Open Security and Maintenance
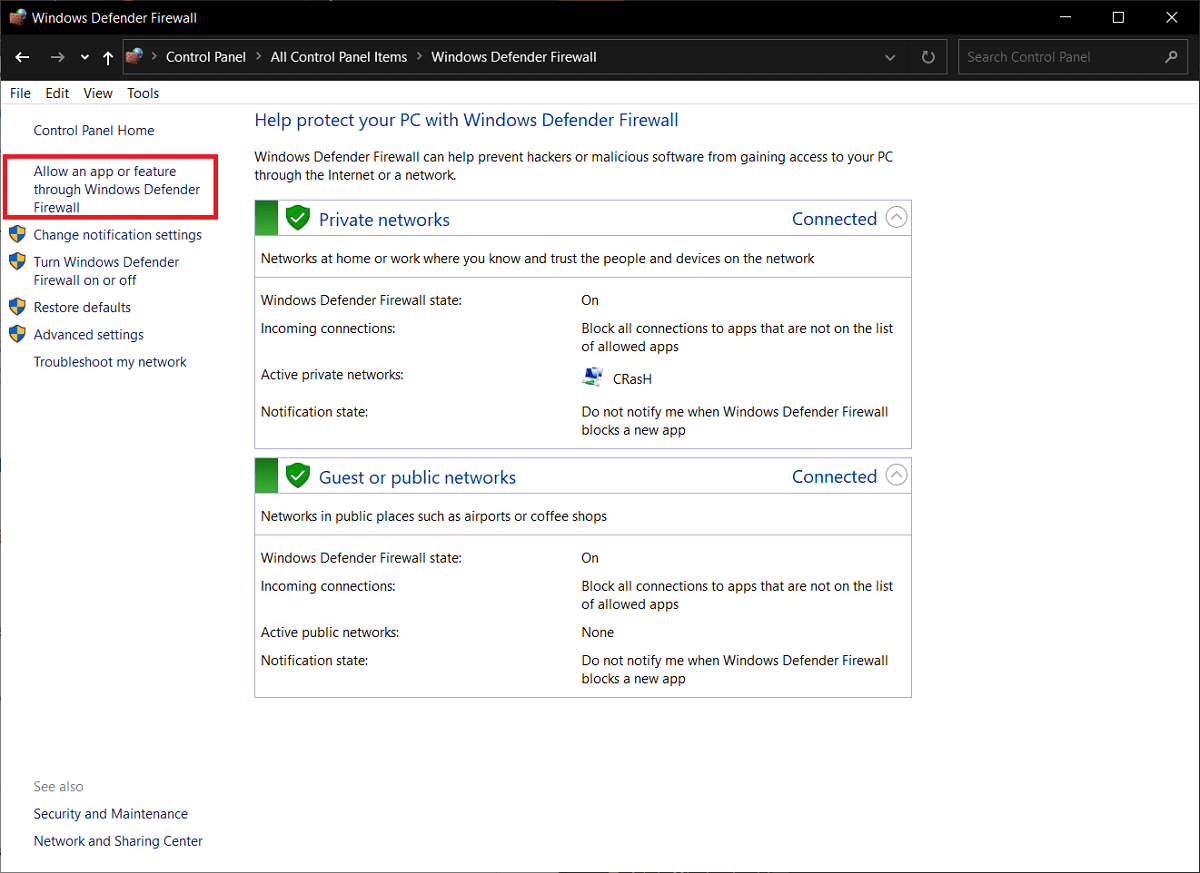The height and width of the screenshot is (873, 1200). pos(110,813)
